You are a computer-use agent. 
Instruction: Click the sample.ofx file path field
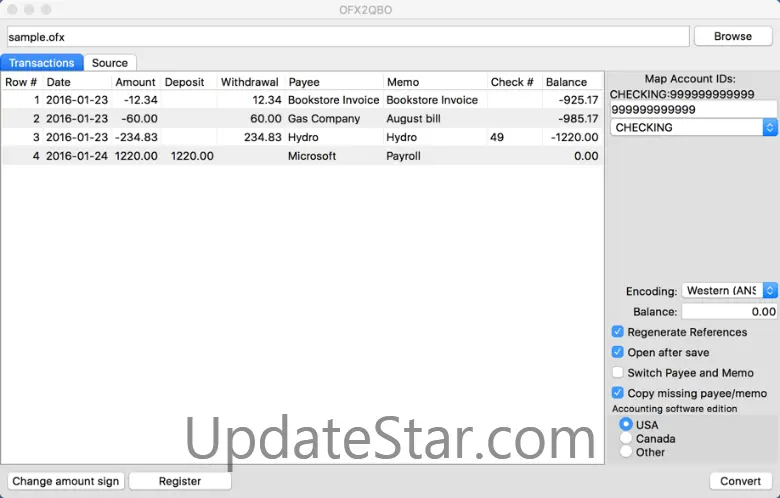pos(348,37)
